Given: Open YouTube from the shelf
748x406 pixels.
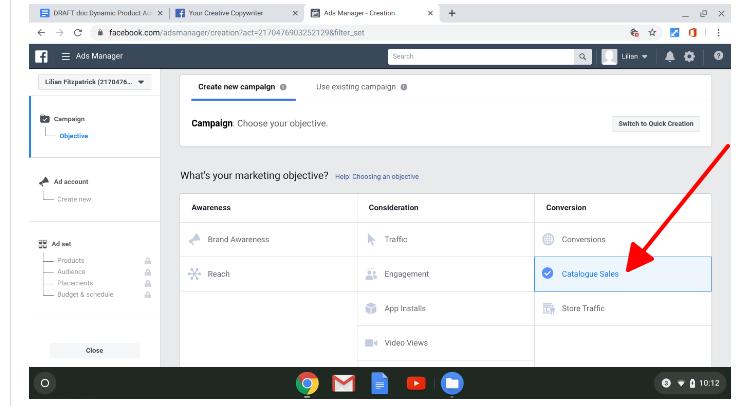Looking at the screenshot, I should coord(416,383).
